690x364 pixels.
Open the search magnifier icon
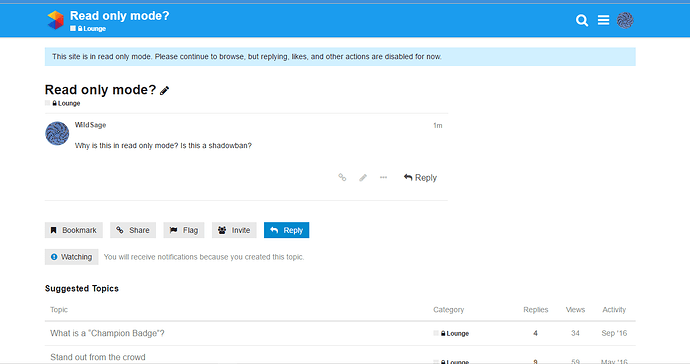pyautogui.click(x=582, y=20)
